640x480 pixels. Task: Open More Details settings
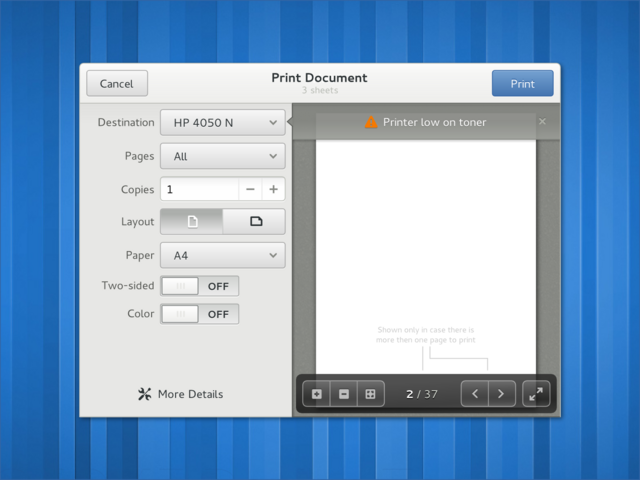tap(180, 394)
